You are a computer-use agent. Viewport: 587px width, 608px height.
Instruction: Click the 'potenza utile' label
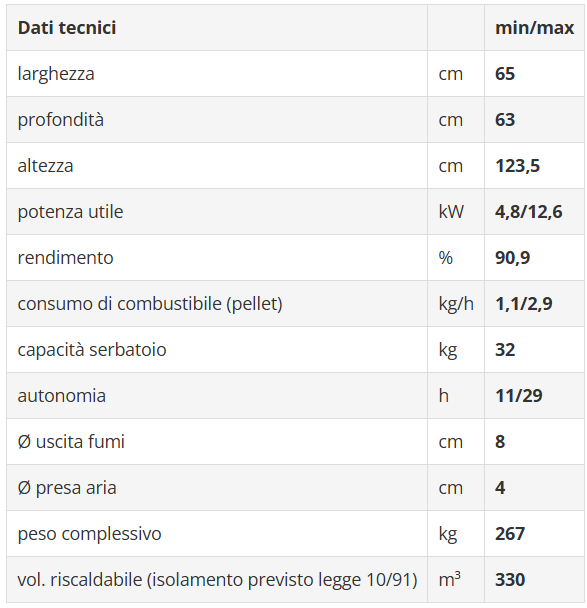[70, 212]
